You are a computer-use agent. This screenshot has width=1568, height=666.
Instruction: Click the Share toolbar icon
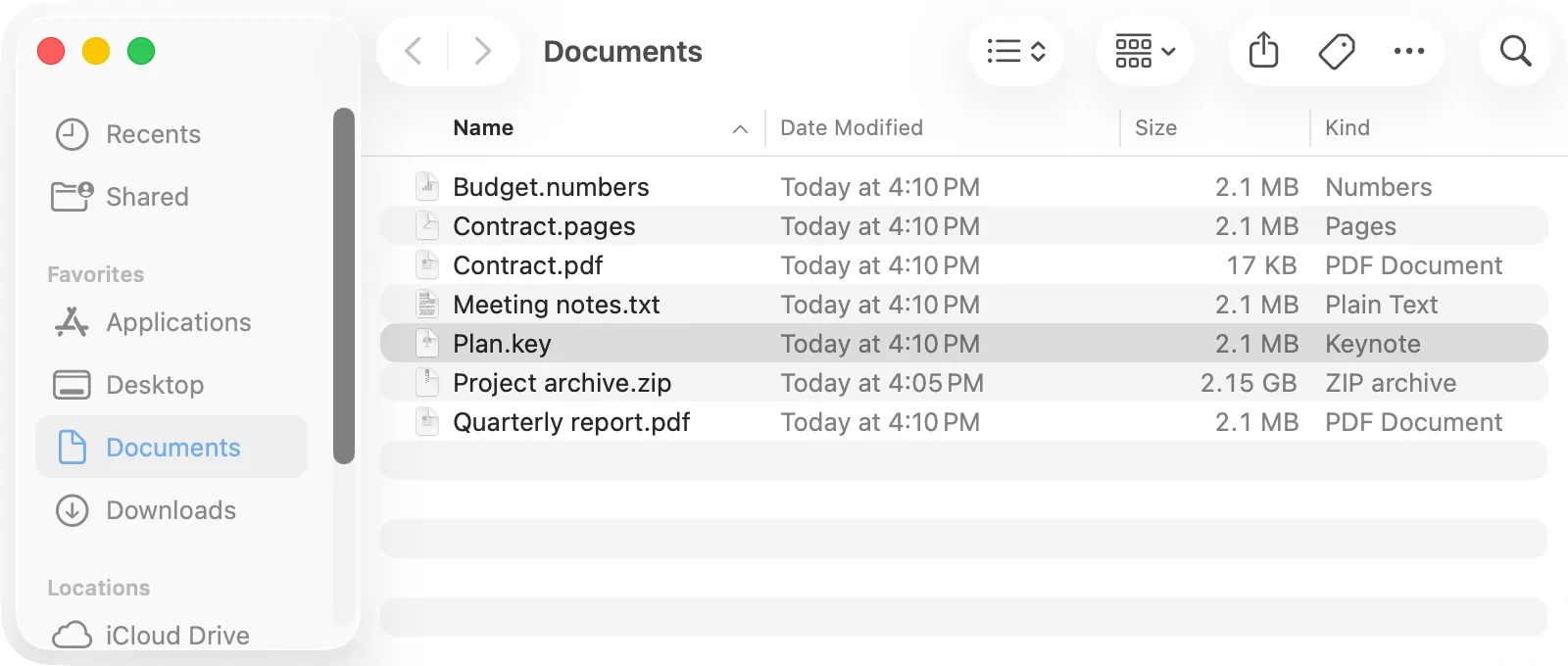point(1264,51)
